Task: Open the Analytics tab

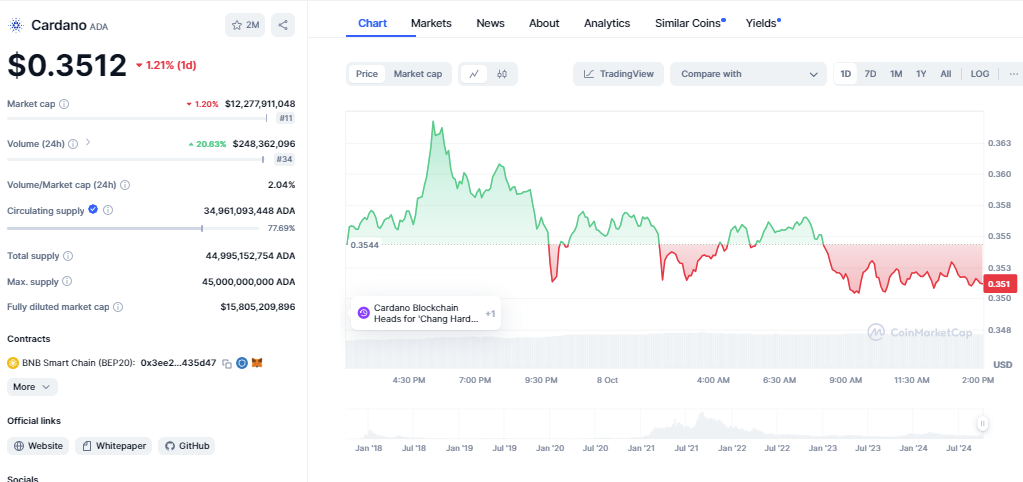Action: [x=607, y=23]
